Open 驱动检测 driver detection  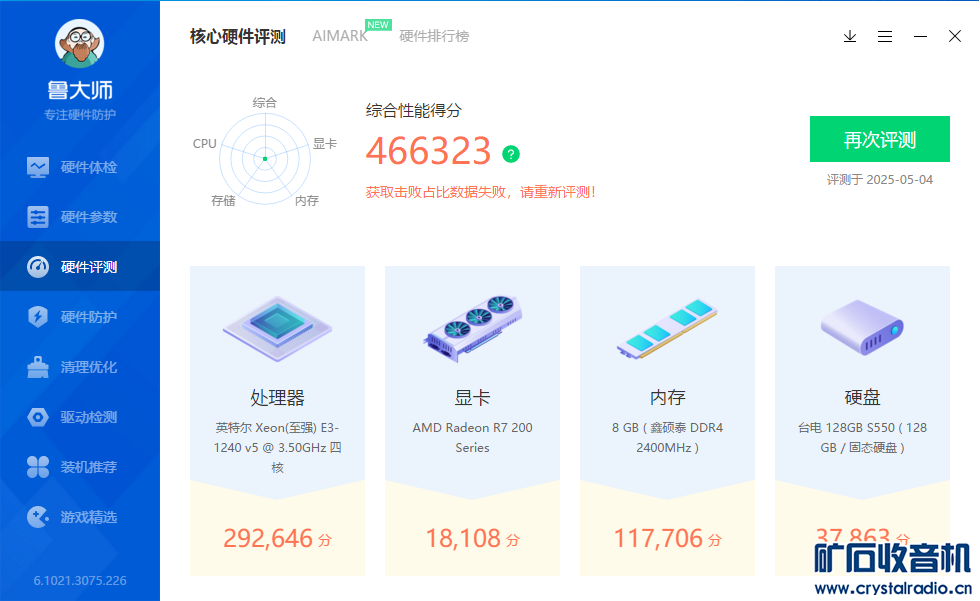pos(80,417)
